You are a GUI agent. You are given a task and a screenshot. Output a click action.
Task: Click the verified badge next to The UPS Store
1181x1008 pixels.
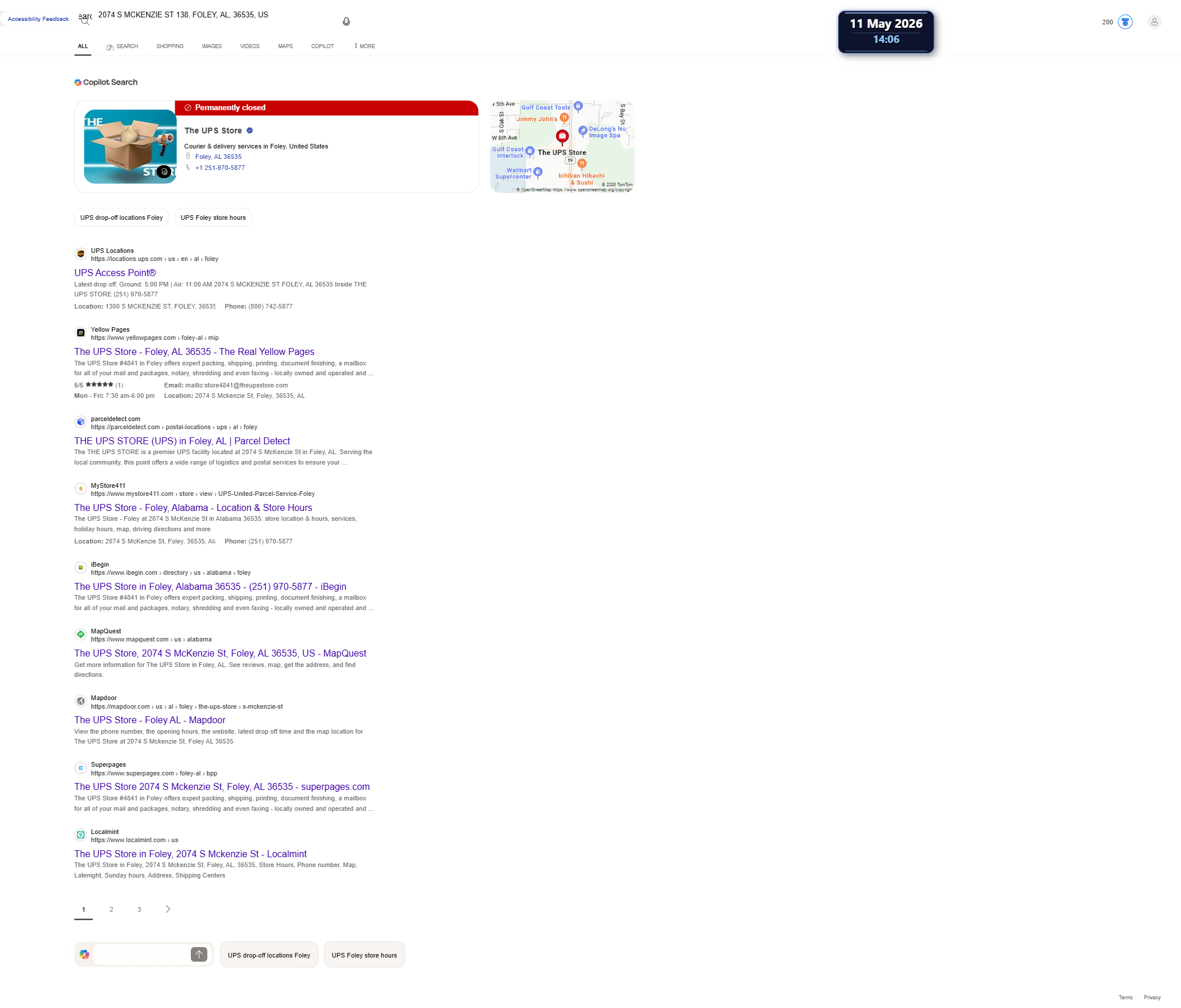[x=250, y=130]
